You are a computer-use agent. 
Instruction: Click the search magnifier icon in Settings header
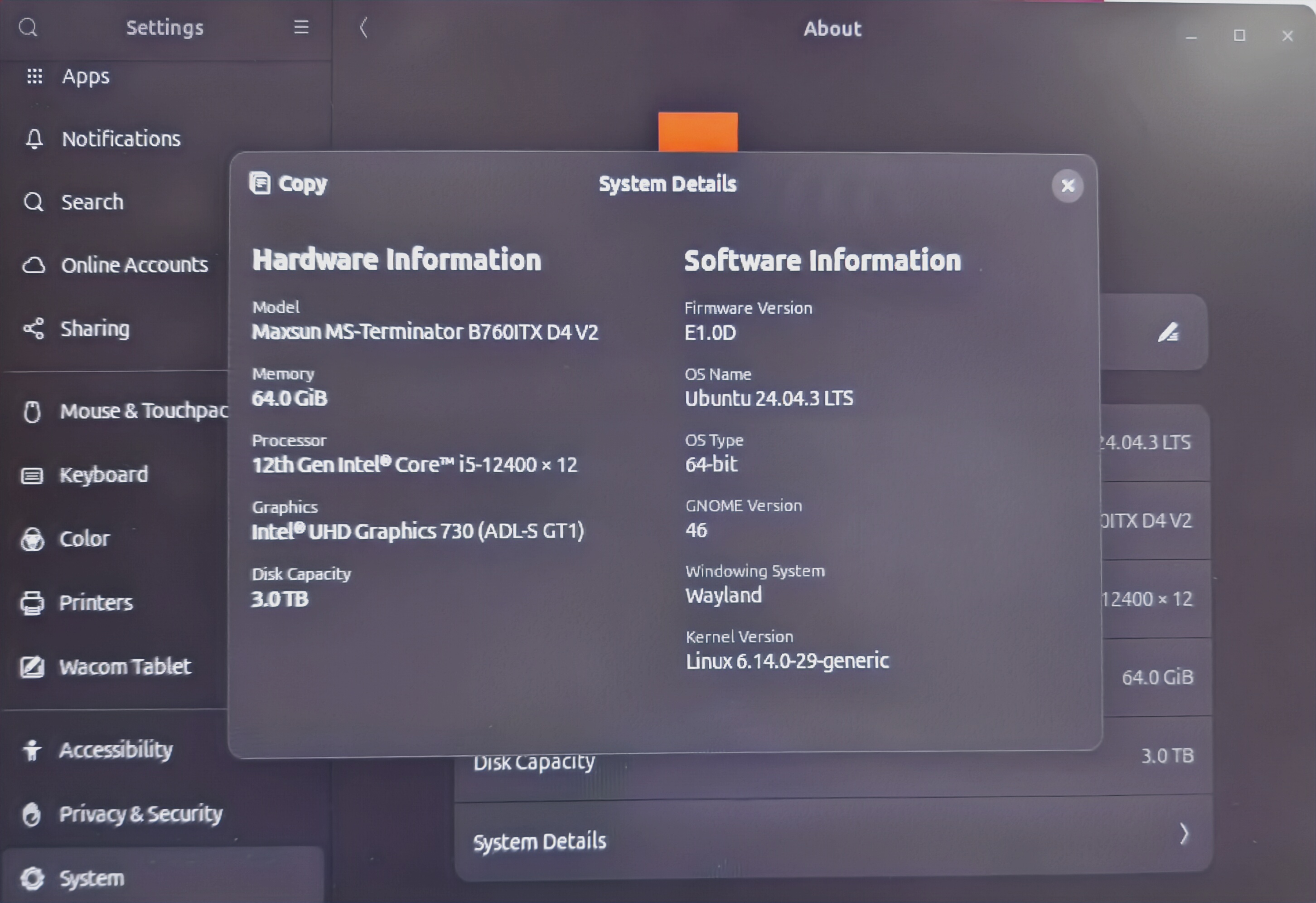pyautogui.click(x=28, y=27)
